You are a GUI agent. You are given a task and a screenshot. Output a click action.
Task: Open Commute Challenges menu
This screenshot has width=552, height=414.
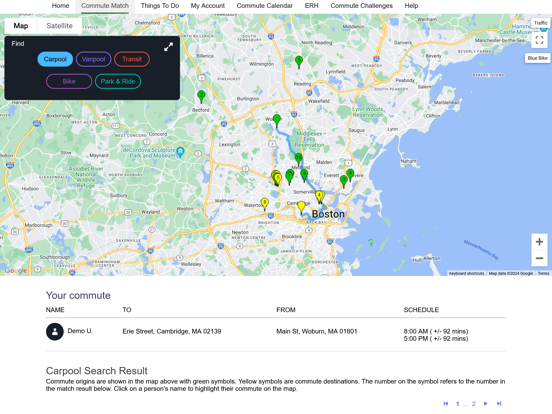click(362, 6)
